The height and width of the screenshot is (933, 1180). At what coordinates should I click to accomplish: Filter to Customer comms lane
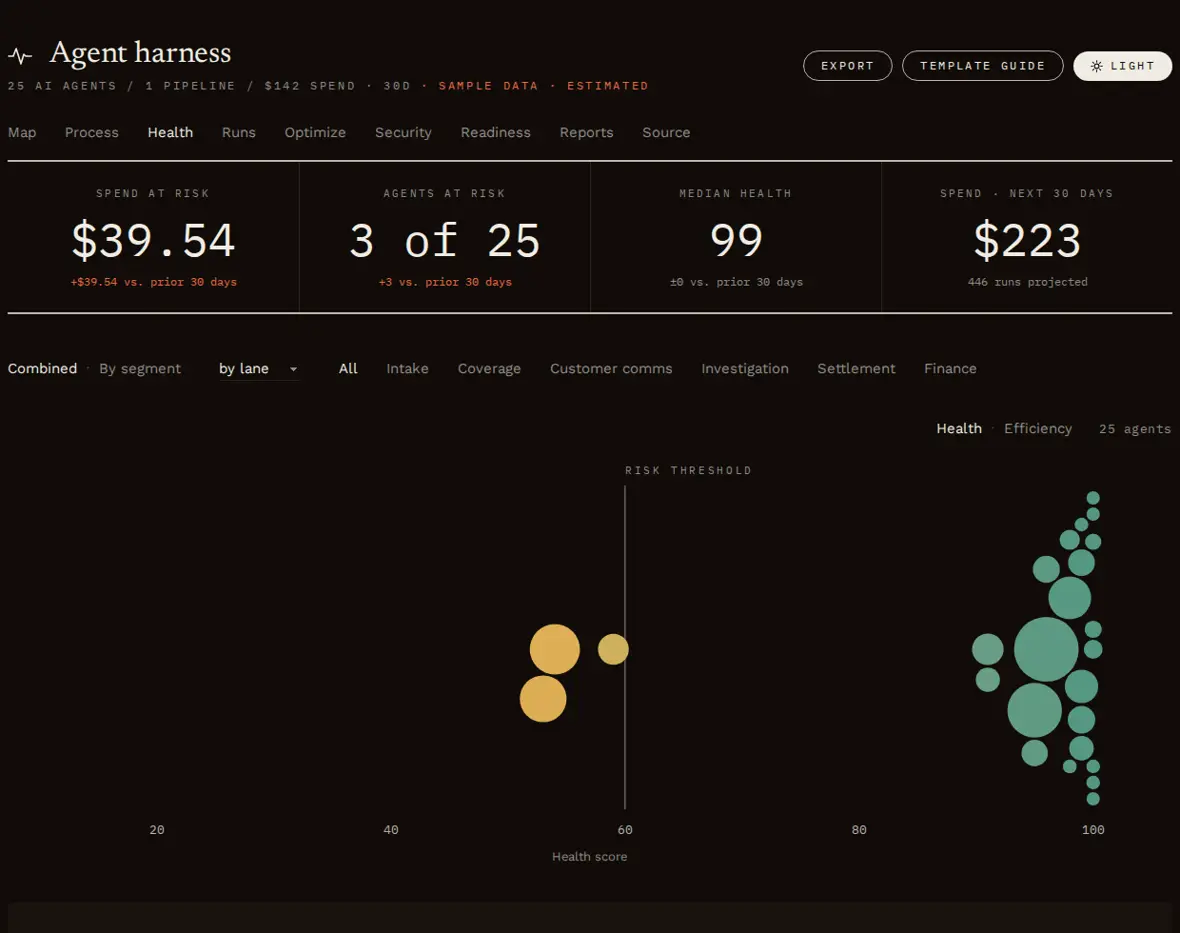(611, 369)
